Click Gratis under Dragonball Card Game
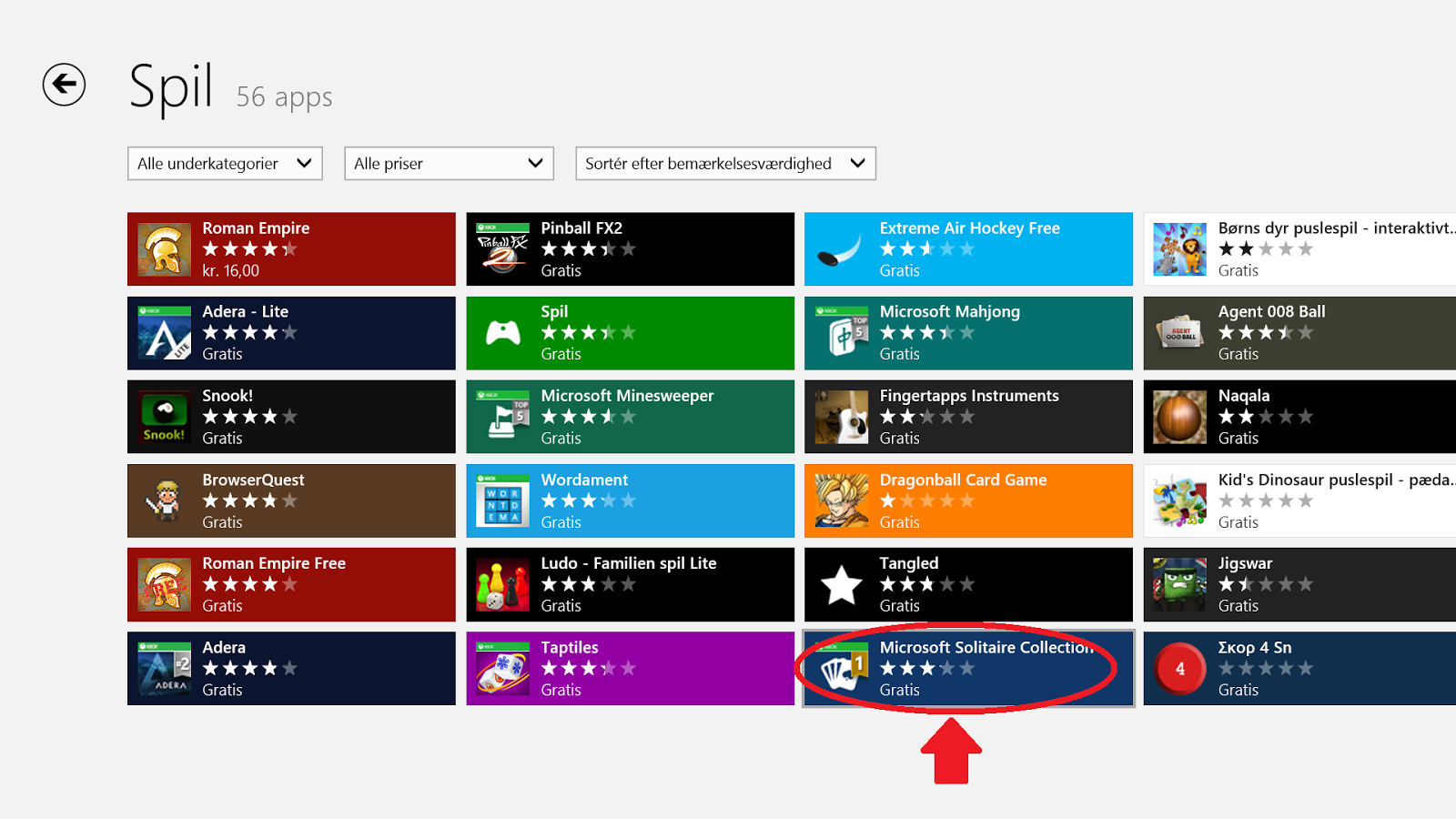This screenshot has height=819, width=1456. coord(899,522)
